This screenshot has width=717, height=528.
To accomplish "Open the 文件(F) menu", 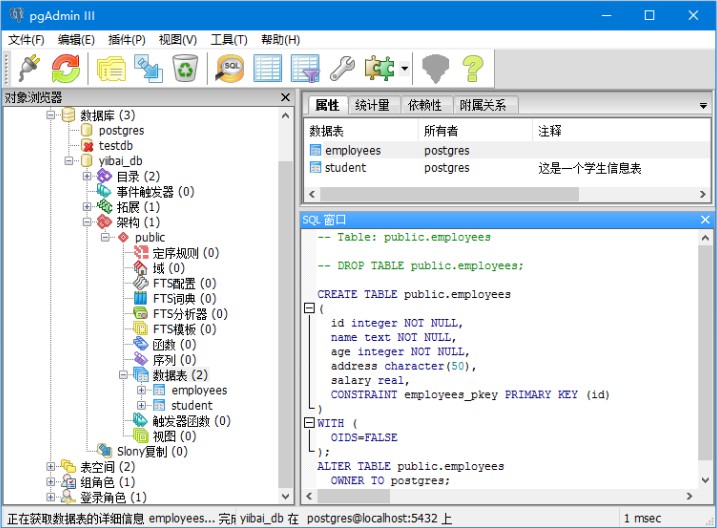I will pos(26,40).
